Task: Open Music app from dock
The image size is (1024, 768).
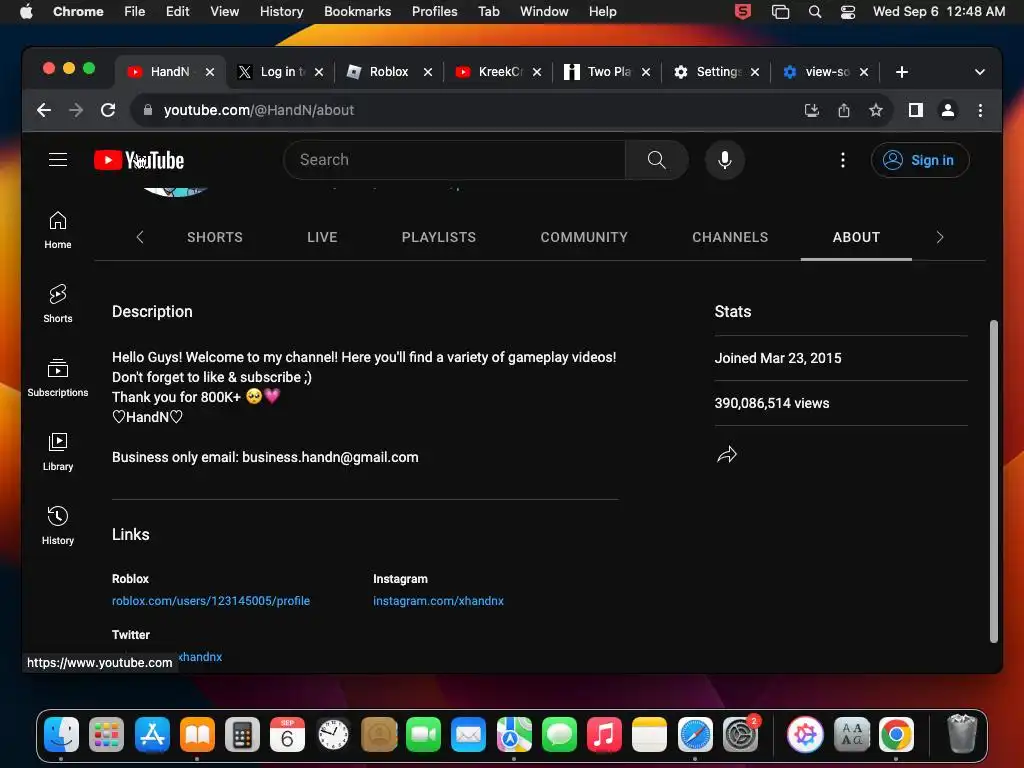Action: 604,735
